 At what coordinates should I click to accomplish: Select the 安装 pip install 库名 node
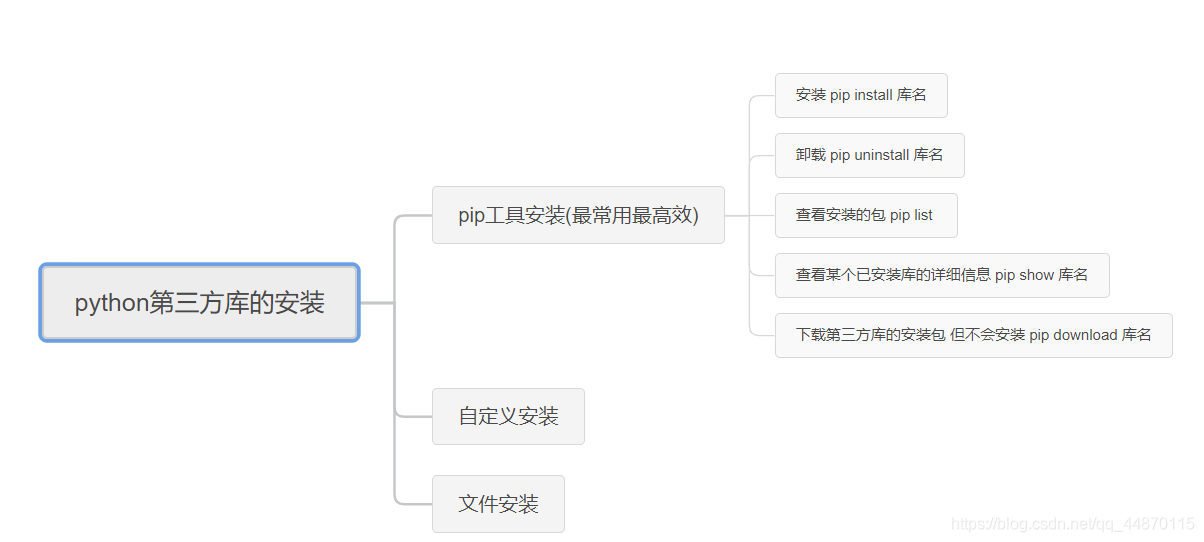point(861,95)
